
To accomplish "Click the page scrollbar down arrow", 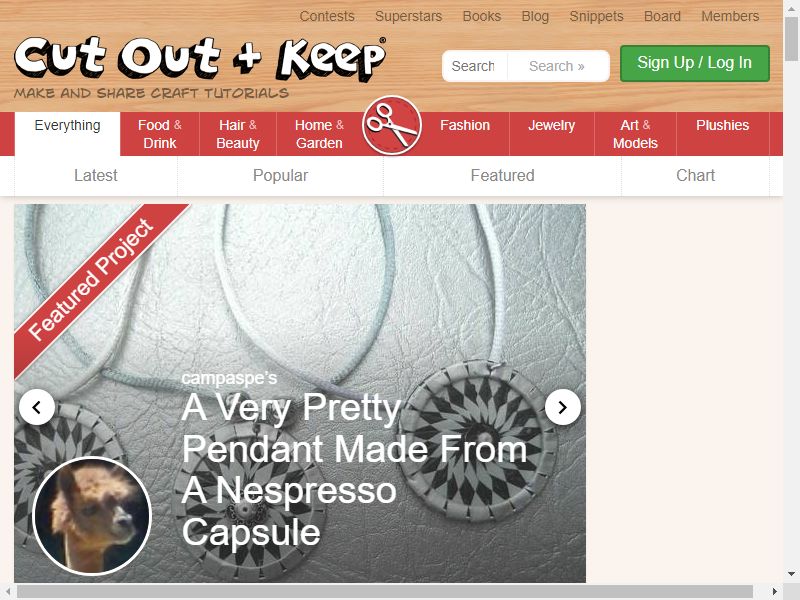I will coord(791,574).
